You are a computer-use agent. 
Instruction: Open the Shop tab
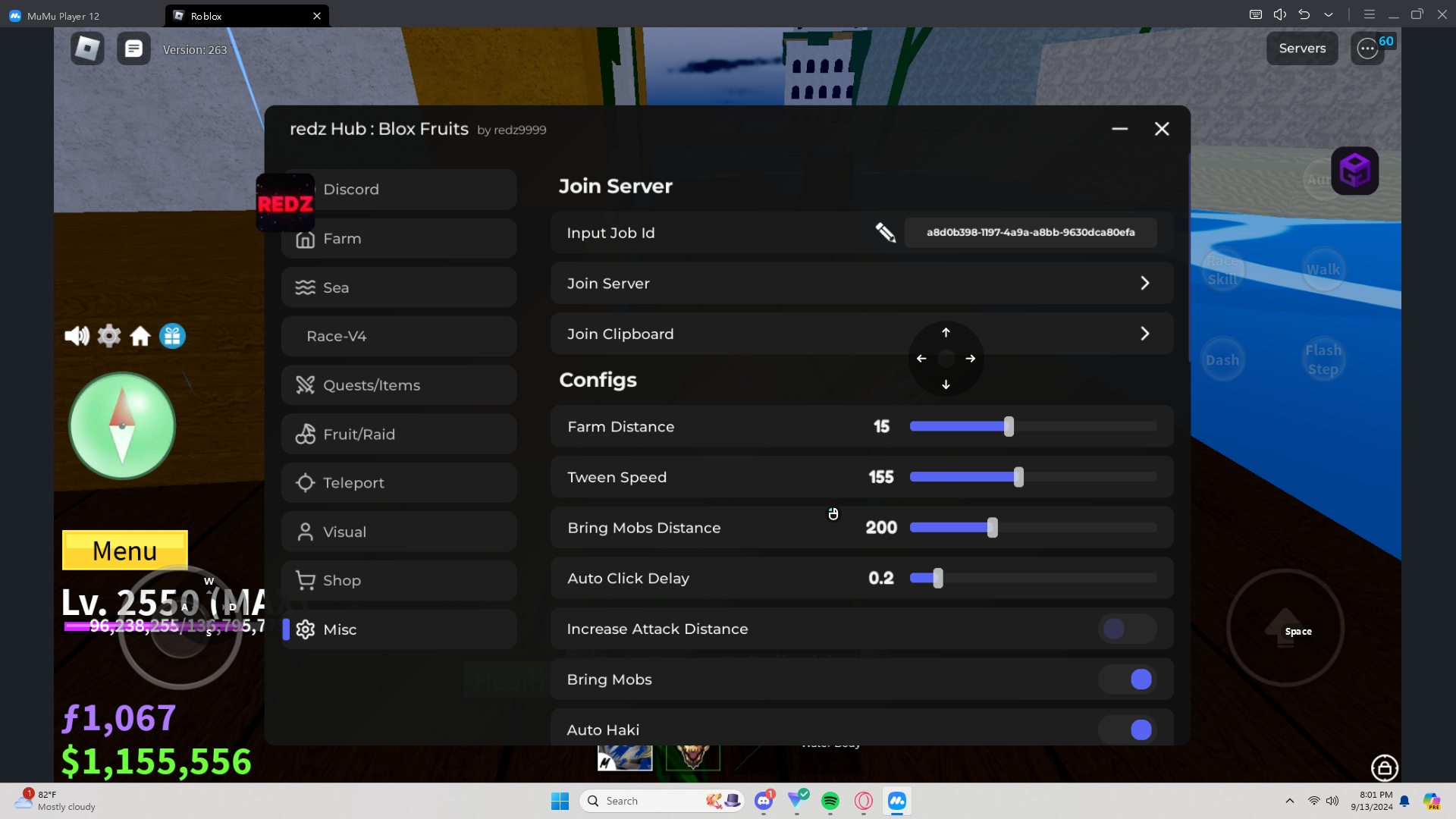[400, 581]
